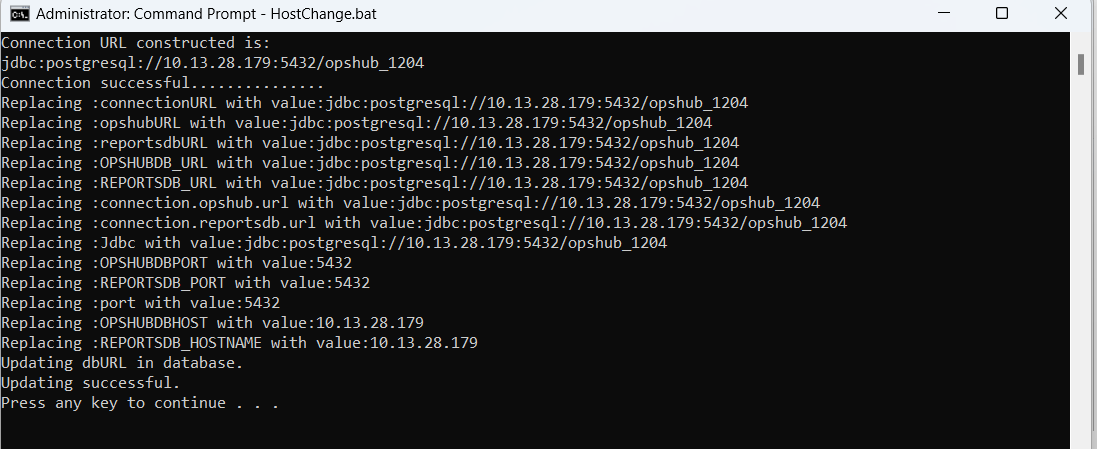Viewport: 1097px width, 449px height.
Task: Click the window title 'Administrator: Command Prompt - HostChange.bat'
Action: click(x=203, y=14)
